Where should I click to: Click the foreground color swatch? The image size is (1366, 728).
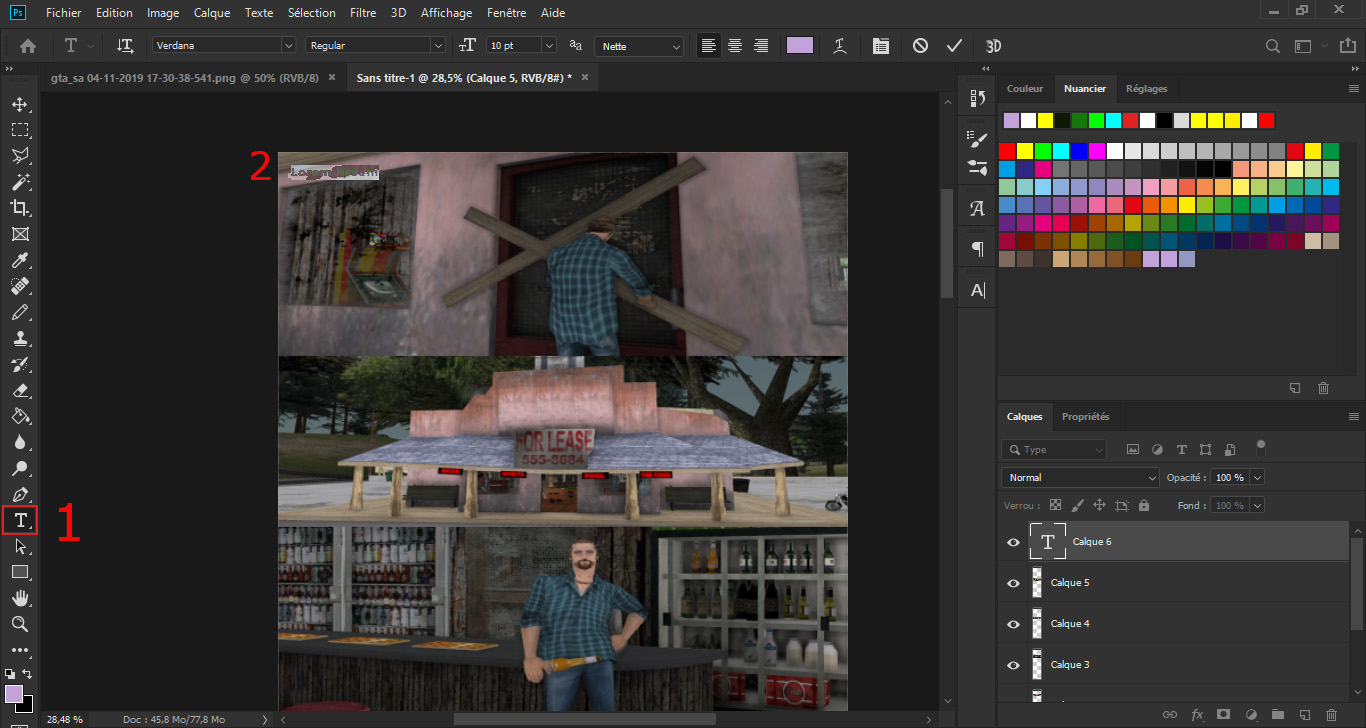pyautogui.click(x=14, y=693)
